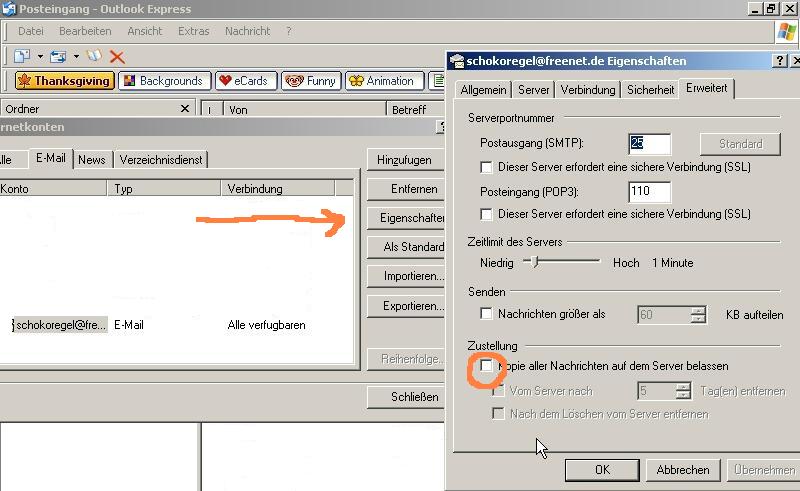Click the Konto column header

click(x=53, y=189)
